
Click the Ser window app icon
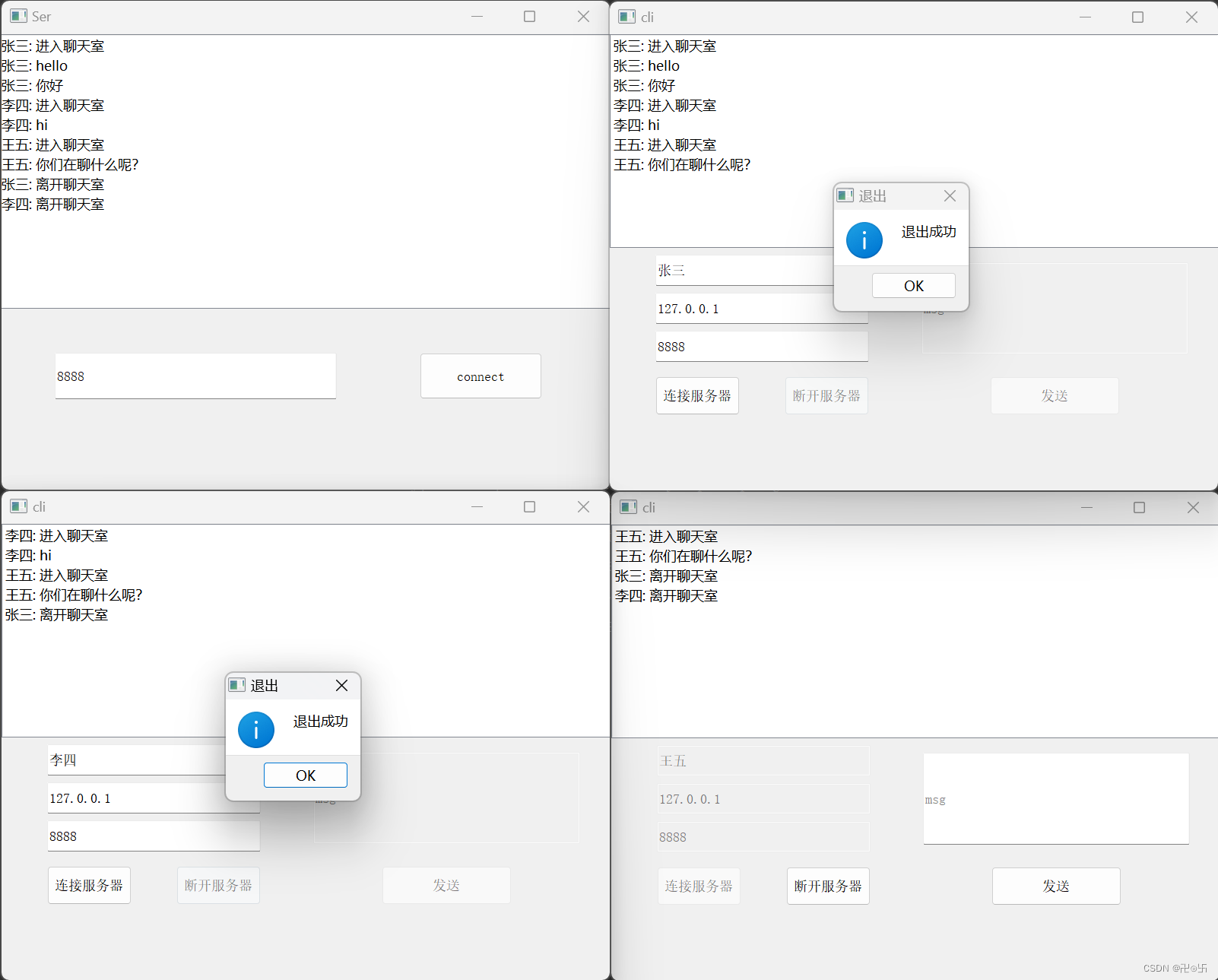18,16
